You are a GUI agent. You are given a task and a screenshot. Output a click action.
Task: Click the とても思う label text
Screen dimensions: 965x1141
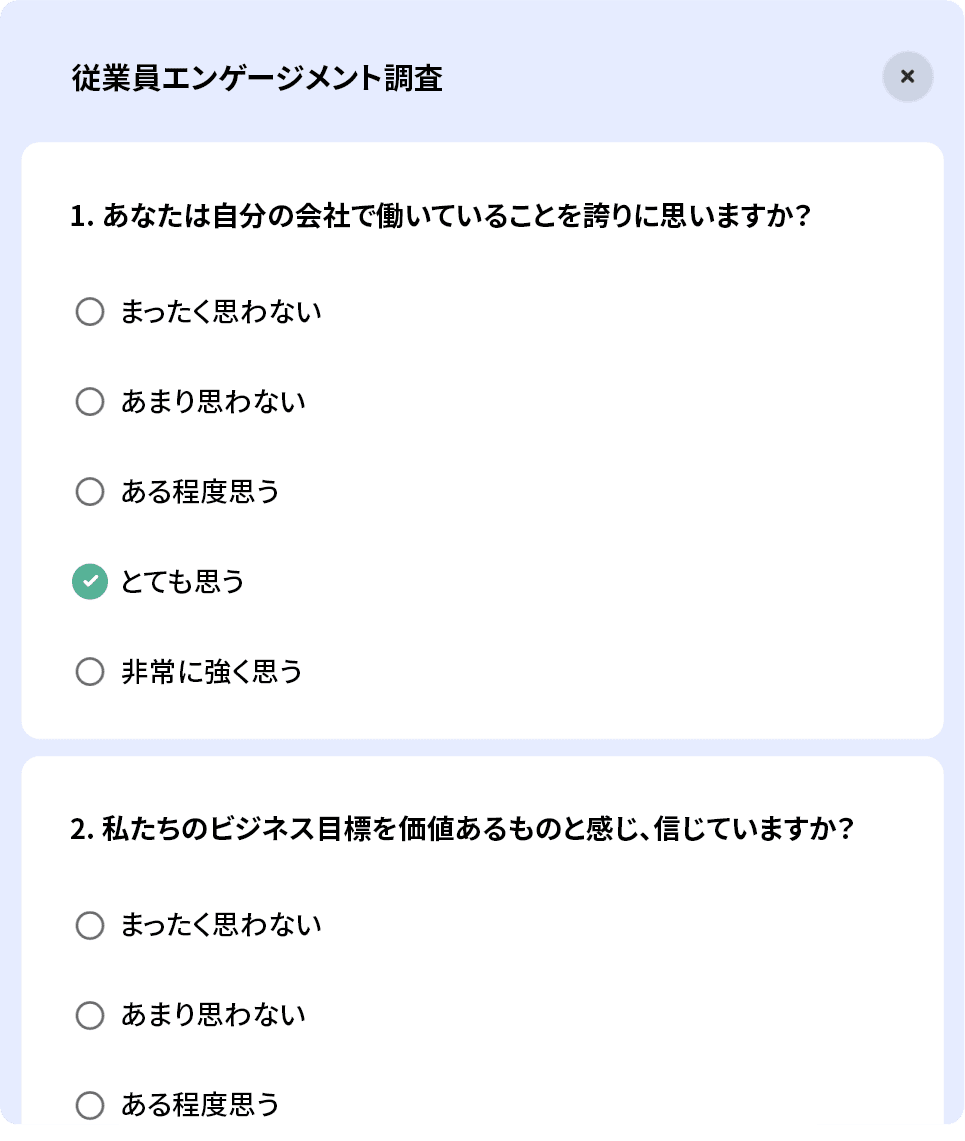coord(183,582)
